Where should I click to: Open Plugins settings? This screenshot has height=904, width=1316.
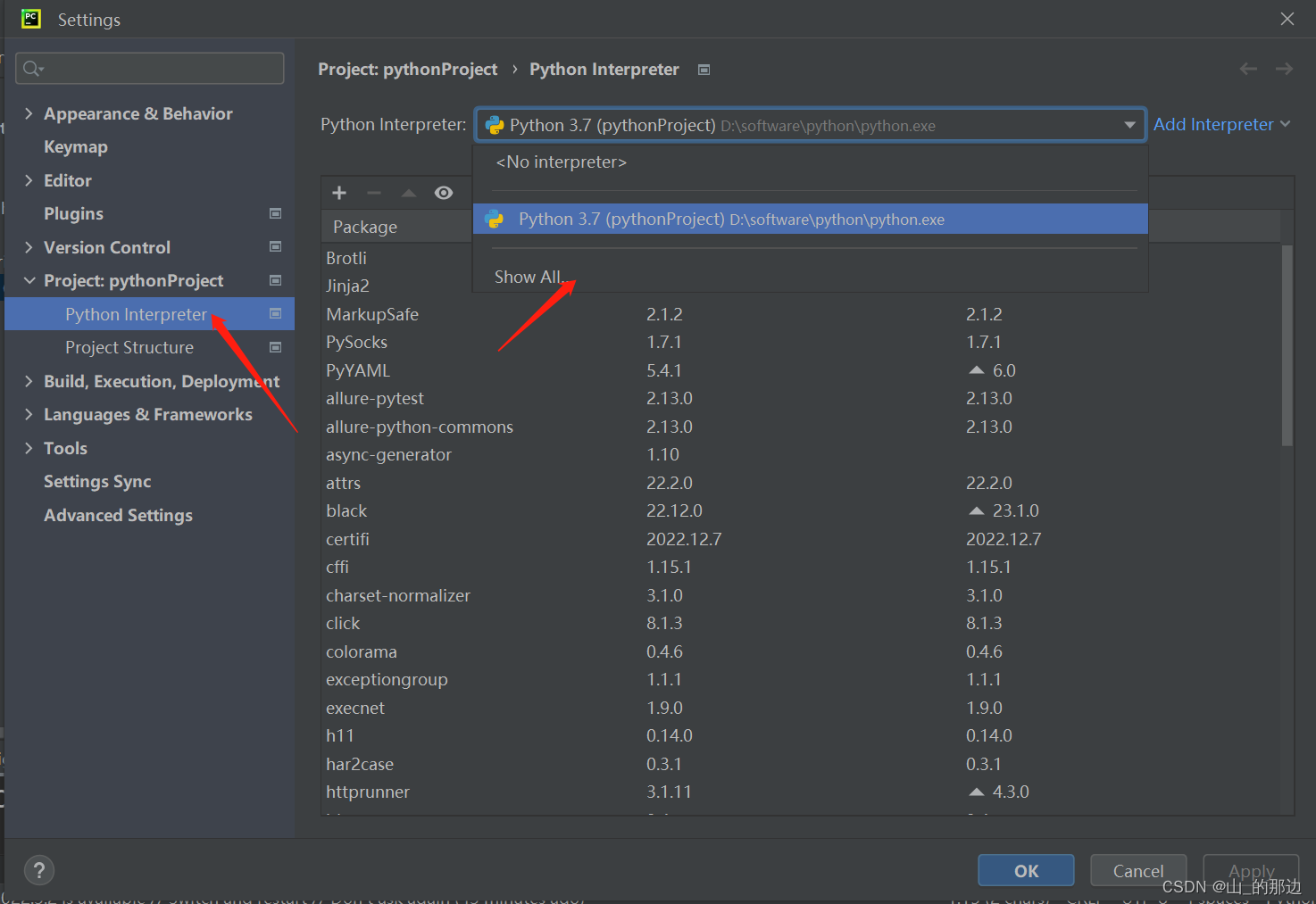point(73,213)
